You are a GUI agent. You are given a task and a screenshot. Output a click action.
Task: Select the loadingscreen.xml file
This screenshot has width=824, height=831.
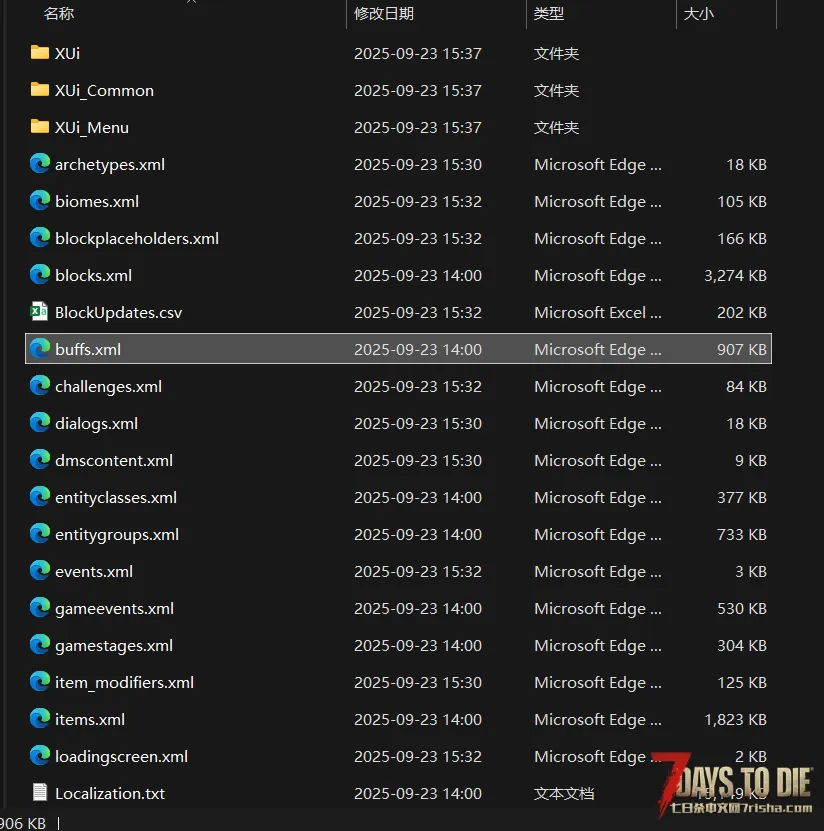point(121,756)
